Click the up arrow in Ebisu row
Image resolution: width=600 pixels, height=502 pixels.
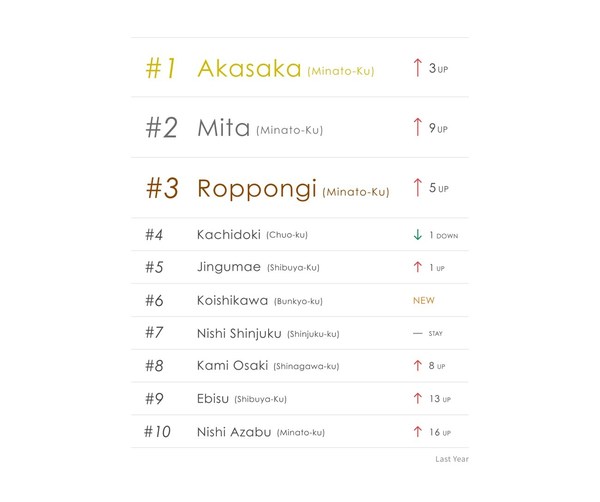point(417,399)
